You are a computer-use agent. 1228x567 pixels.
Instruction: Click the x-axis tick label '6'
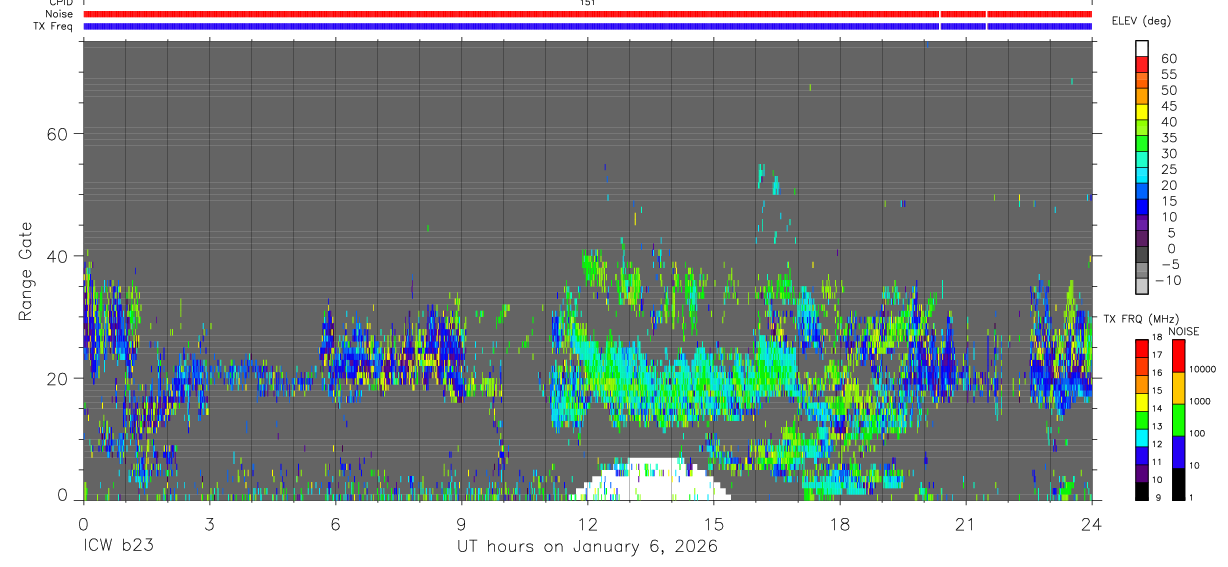(335, 523)
